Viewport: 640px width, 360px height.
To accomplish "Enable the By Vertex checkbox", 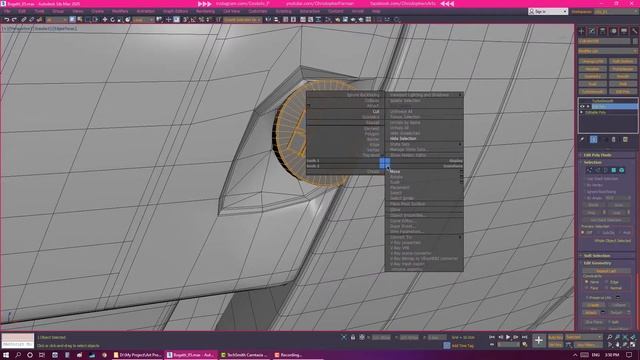I will pyautogui.click(x=584, y=185).
